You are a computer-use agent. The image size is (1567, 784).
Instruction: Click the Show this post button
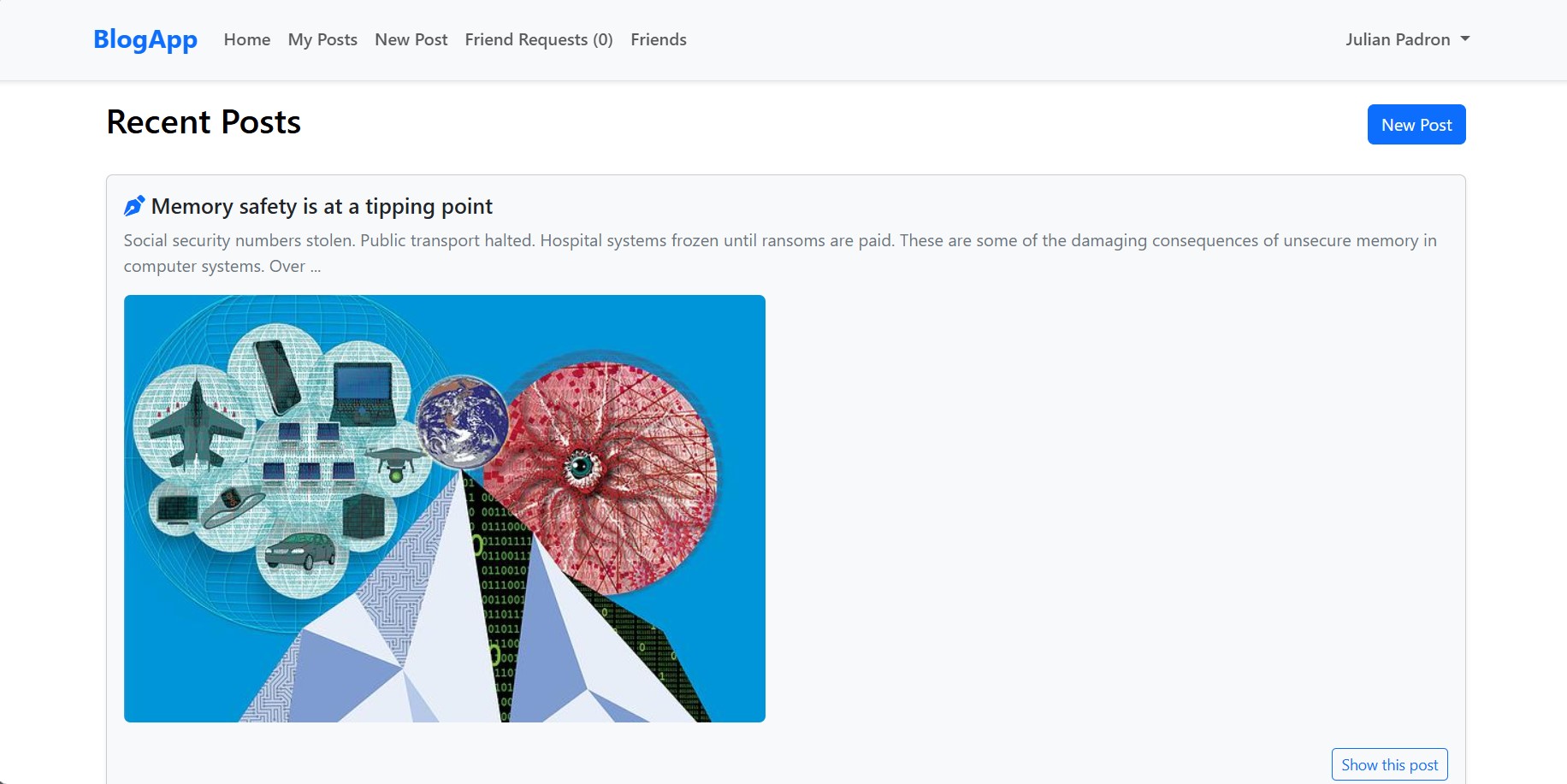pyautogui.click(x=1390, y=764)
